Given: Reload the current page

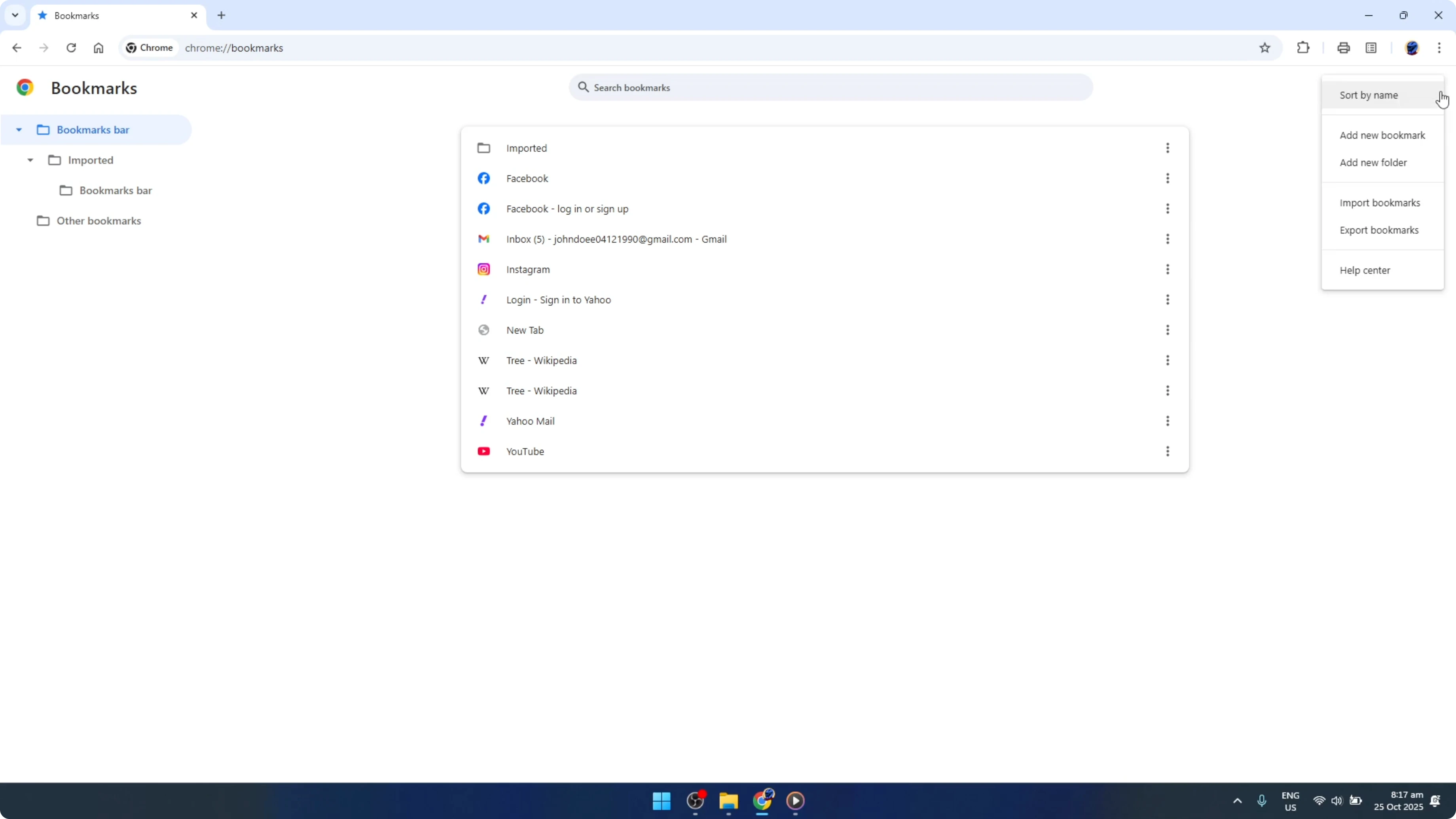Looking at the screenshot, I should pyautogui.click(x=71, y=48).
